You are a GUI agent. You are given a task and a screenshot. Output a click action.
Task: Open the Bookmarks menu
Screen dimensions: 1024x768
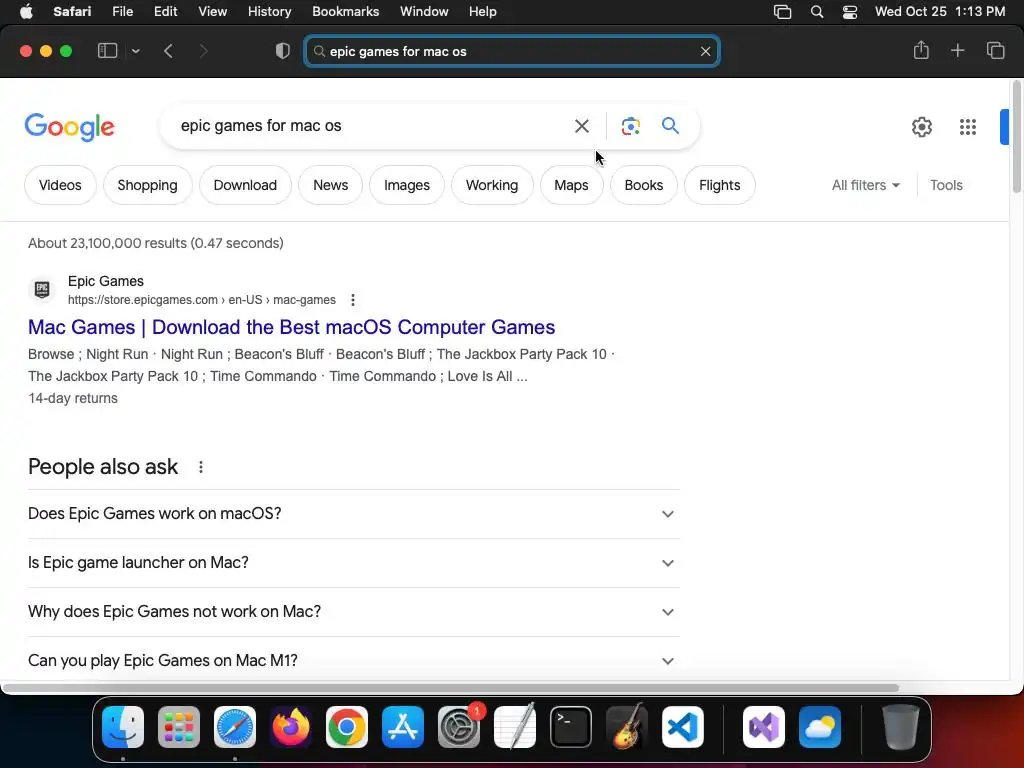click(345, 12)
